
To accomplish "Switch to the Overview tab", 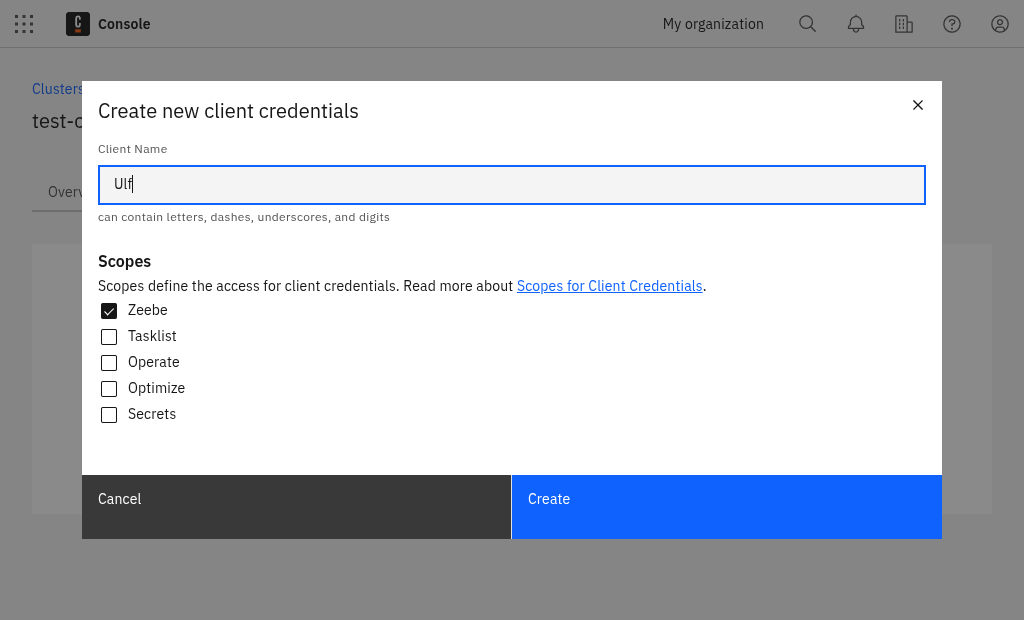I will 63,192.
